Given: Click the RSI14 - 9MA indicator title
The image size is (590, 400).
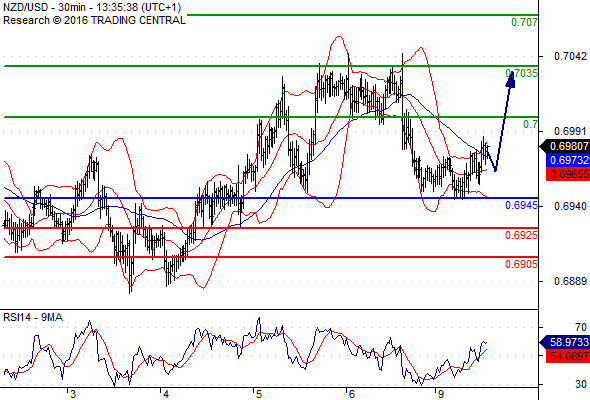Looking at the screenshot, I should point(33,318).
